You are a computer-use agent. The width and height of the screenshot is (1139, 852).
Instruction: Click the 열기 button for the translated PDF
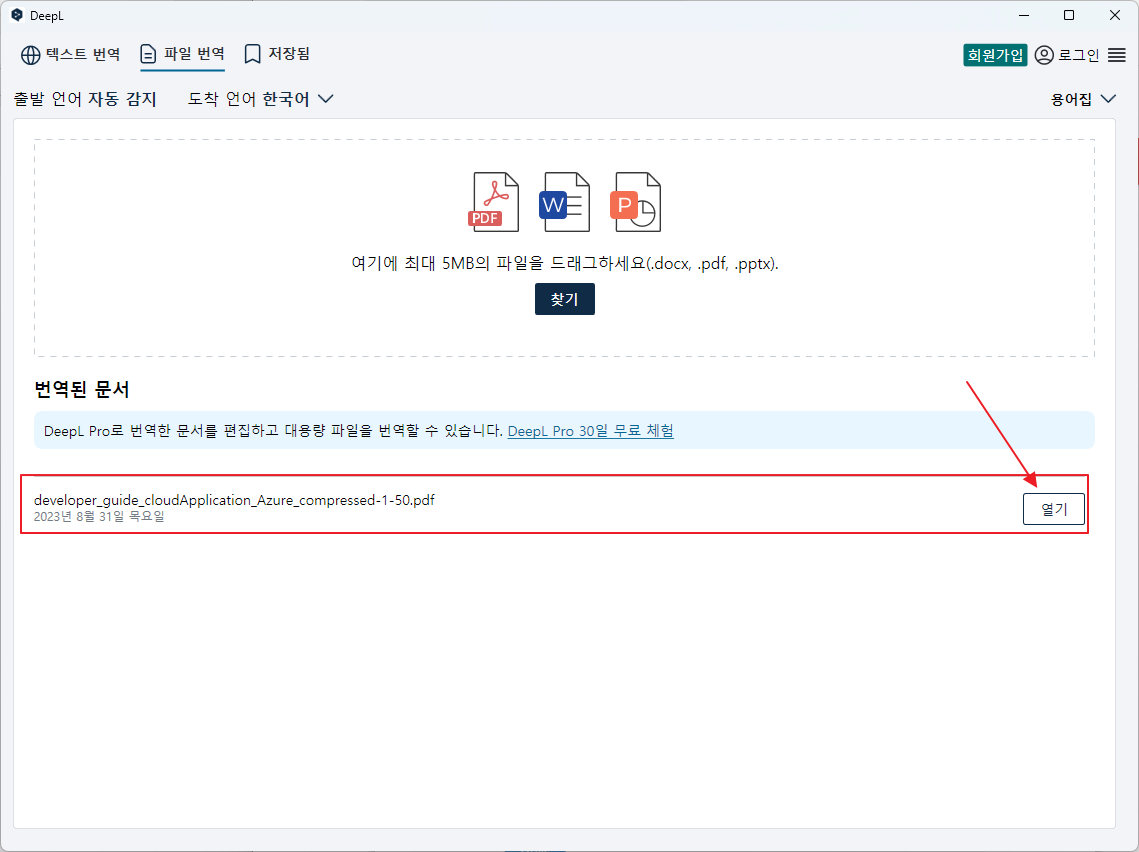point(1053,509)
